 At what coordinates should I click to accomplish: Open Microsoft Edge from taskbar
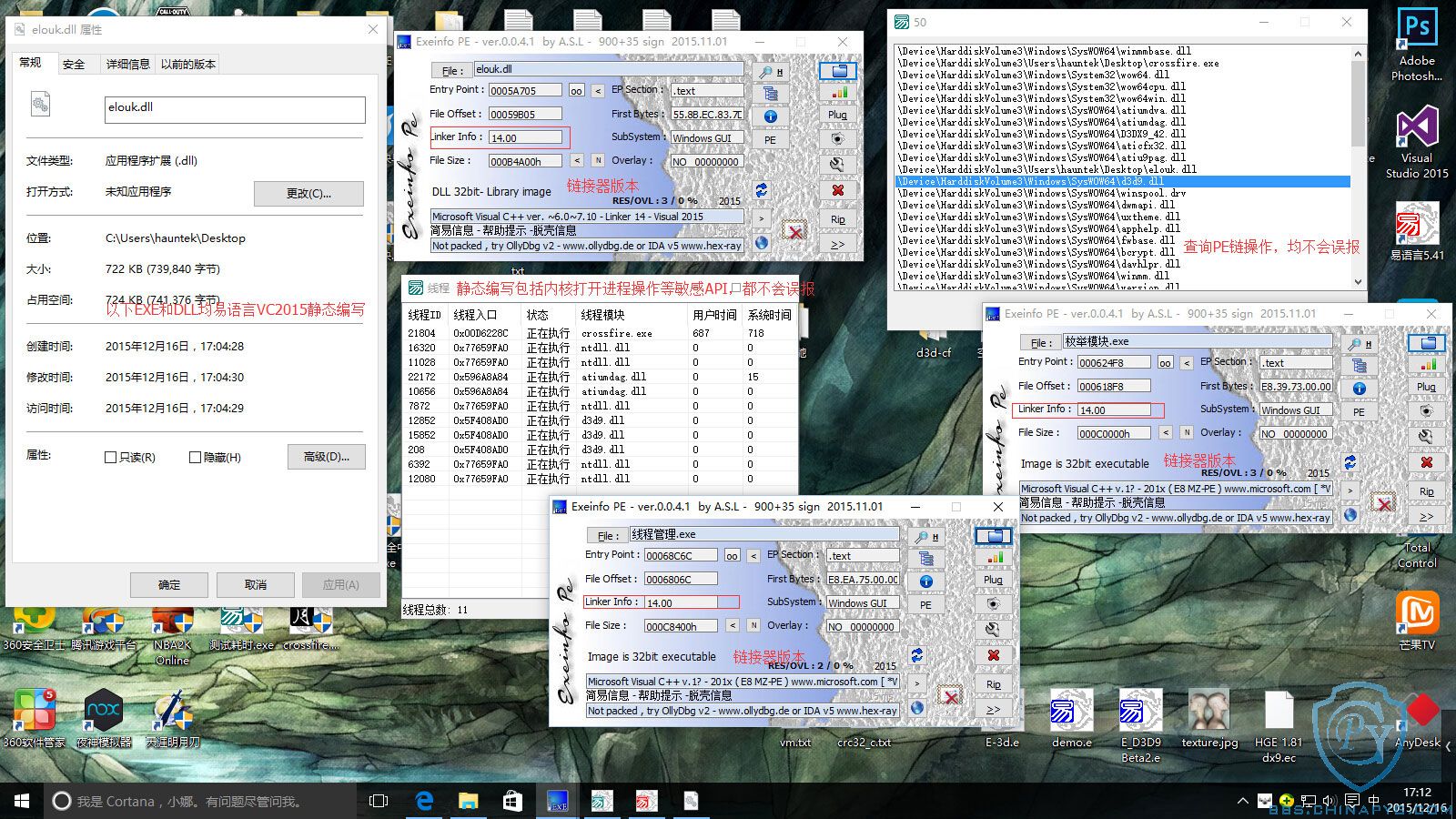[x=424, y=801]
